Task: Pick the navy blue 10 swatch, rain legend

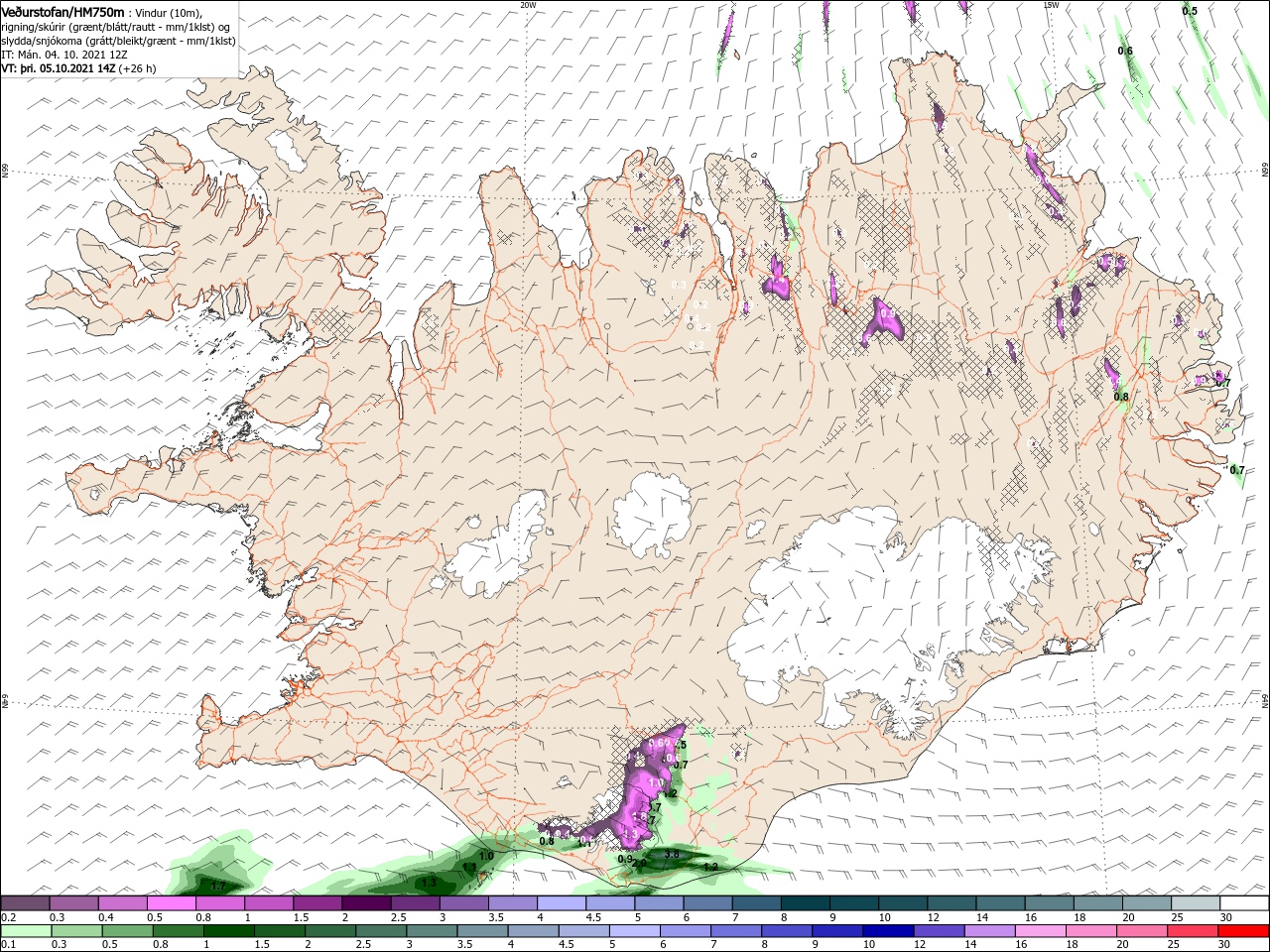Action: tap(889, 931)
